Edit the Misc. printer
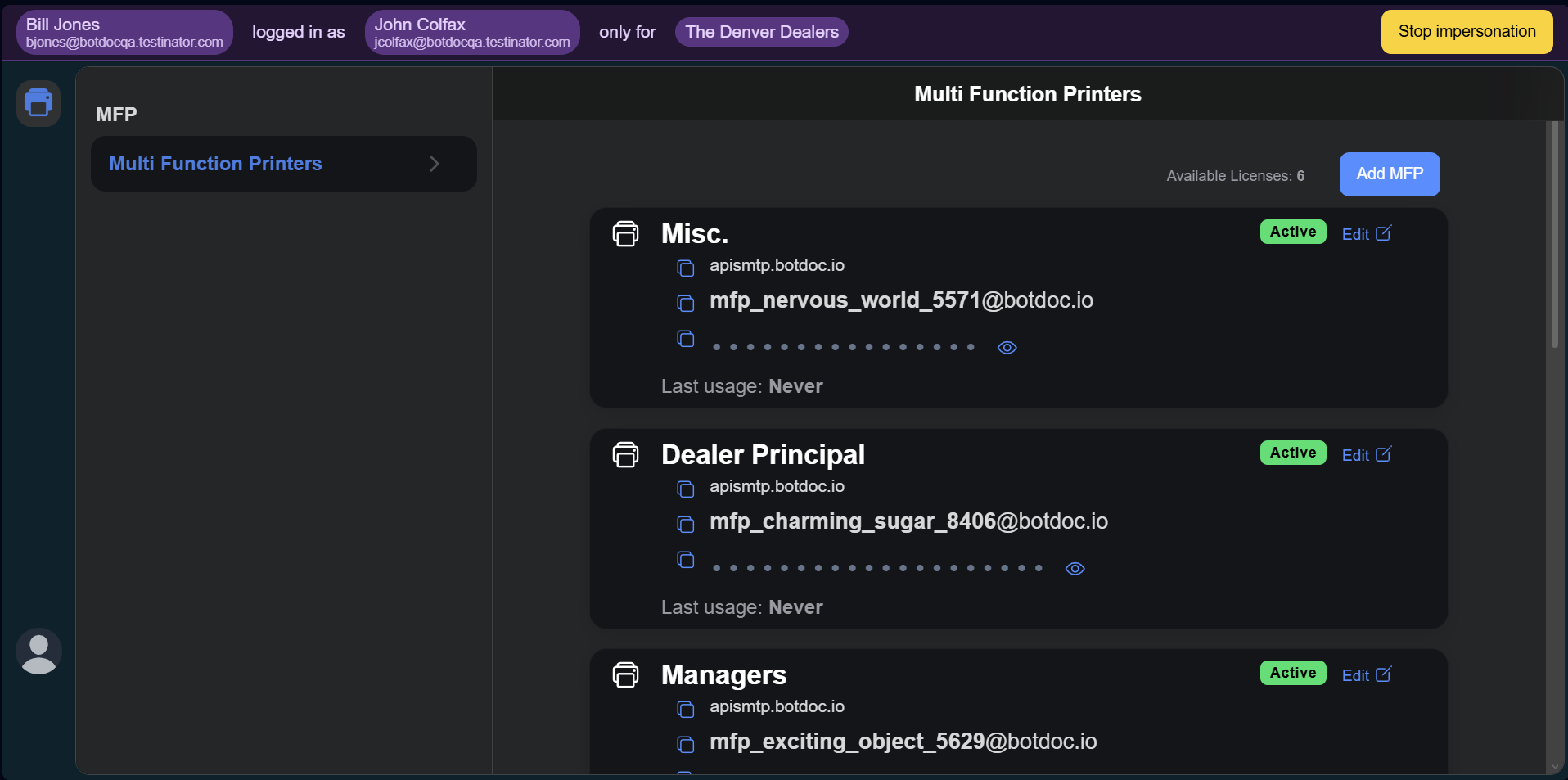The height and width of the screenshot is (780, 1568). [x=1366, y=234]
